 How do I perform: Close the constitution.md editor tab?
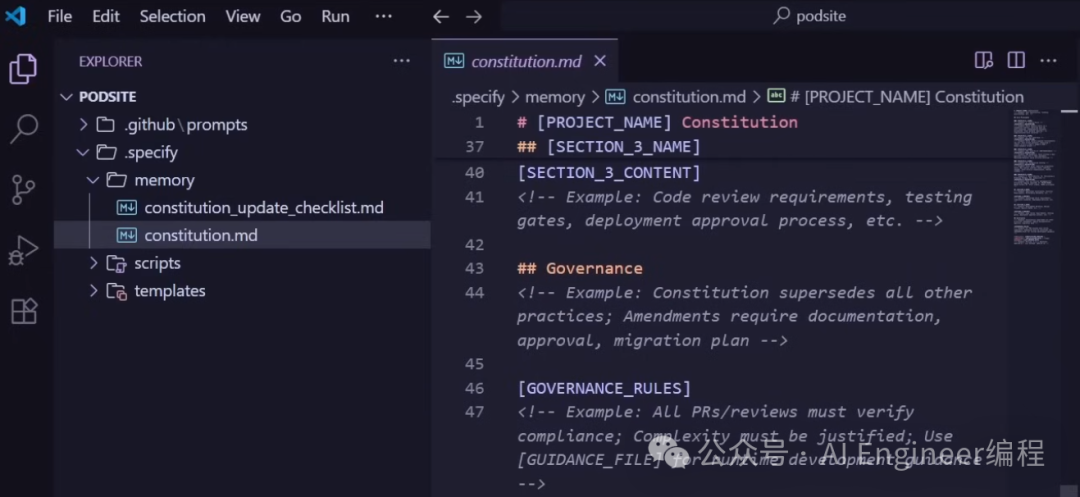[x=600, y=61]
